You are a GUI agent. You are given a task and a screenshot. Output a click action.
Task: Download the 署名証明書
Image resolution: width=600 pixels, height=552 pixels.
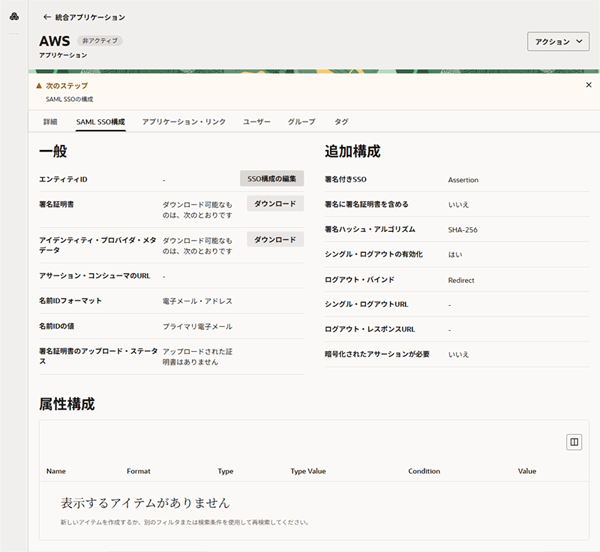pyautogui.click(x=275, y=204)
